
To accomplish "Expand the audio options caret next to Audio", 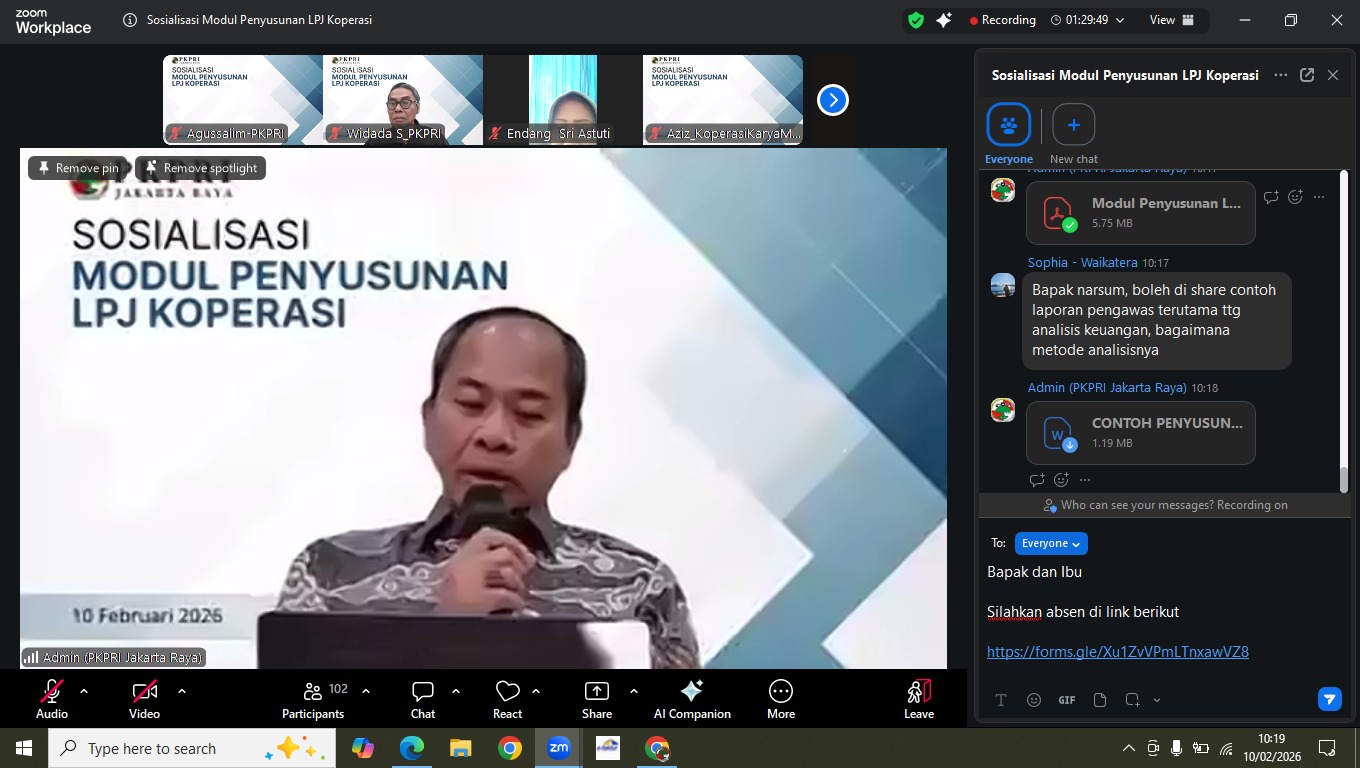I will 84,691.
